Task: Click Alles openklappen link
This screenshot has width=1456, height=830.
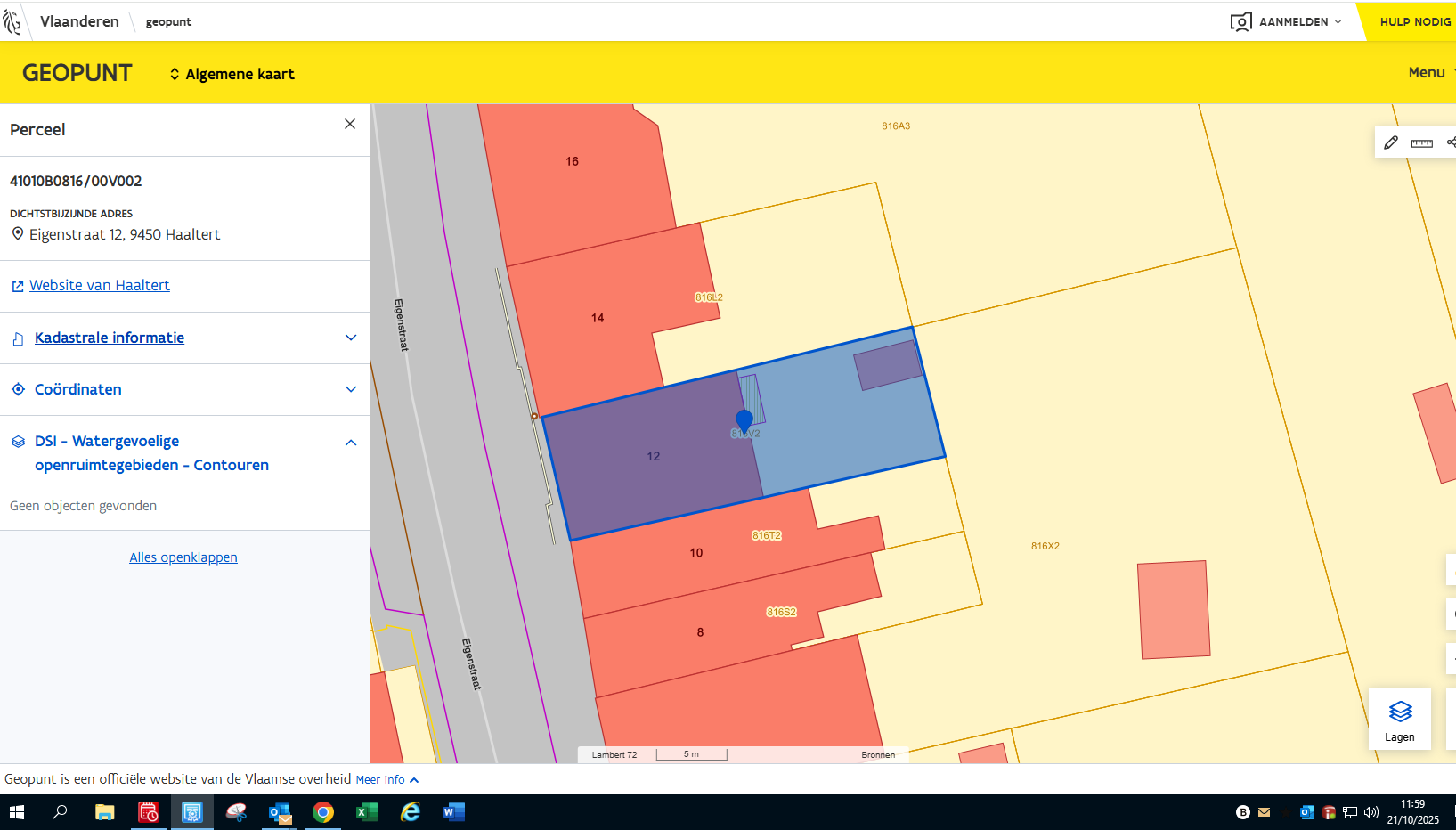Action: (183, 557)
